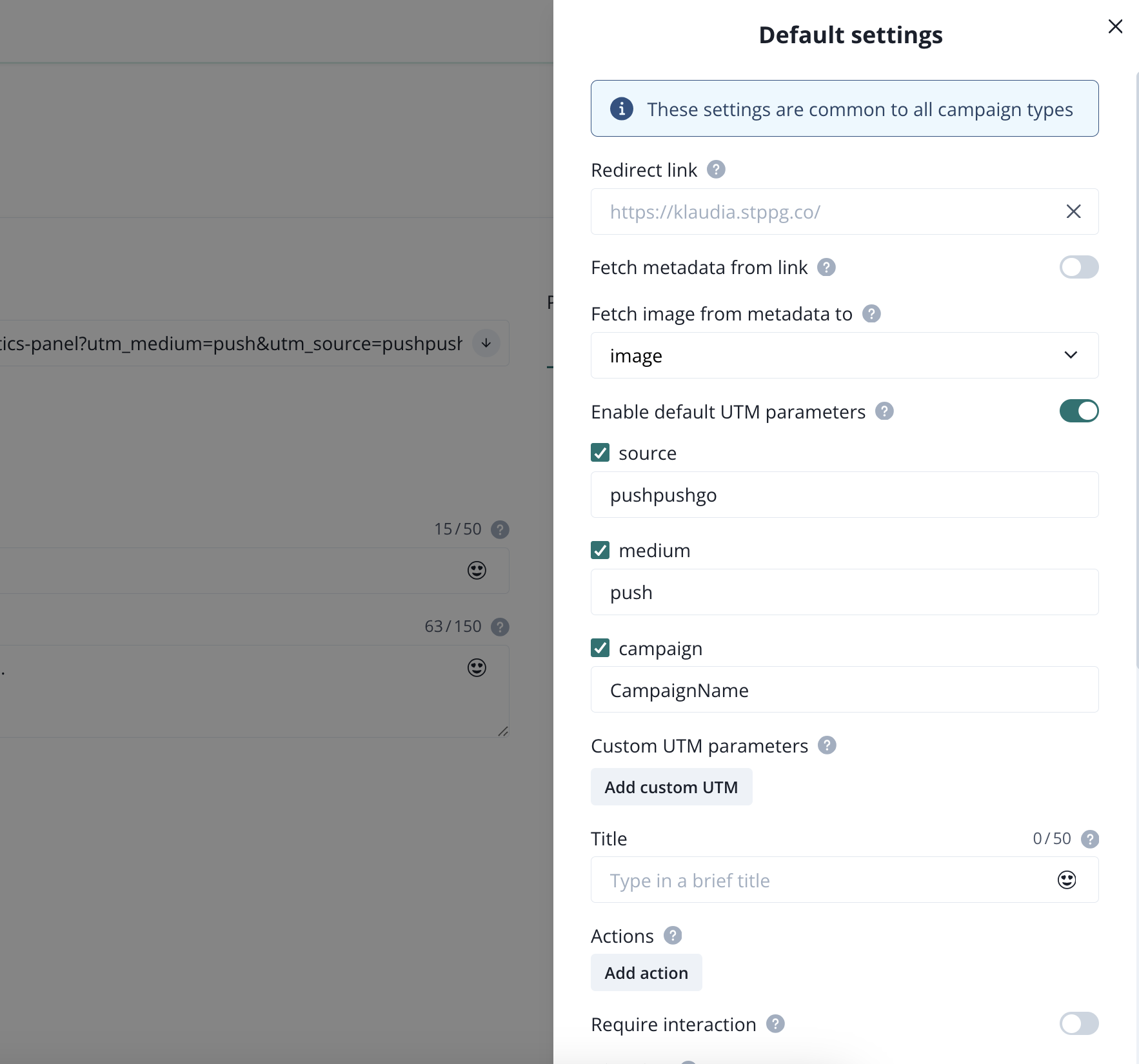
Task: Click help icon for Enable default UTM parameters
Action: coord(884,411)
